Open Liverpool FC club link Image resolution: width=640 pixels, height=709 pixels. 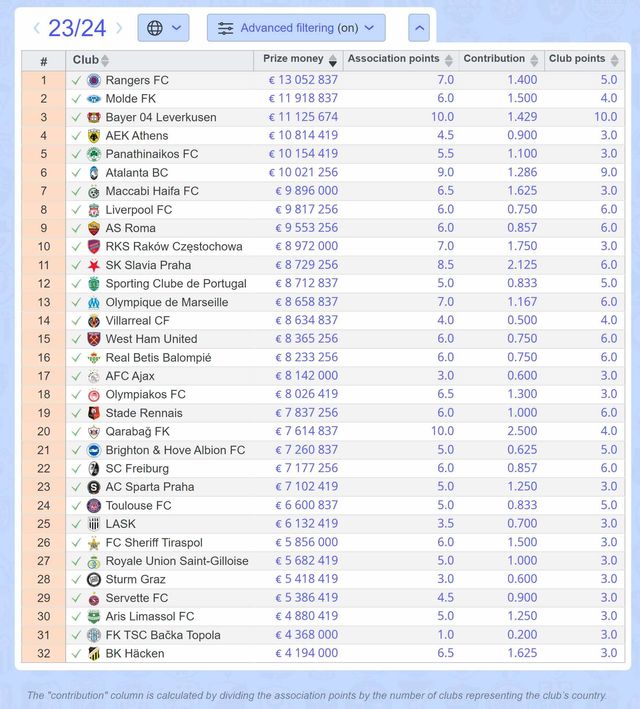pos(139,210)
